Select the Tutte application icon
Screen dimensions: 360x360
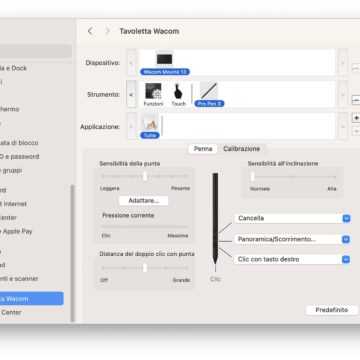[x=150, y=123]
